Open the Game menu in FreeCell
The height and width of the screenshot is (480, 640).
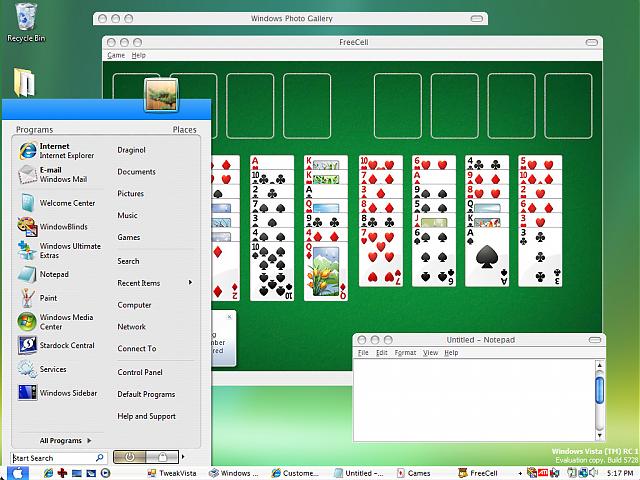(116, 55)
